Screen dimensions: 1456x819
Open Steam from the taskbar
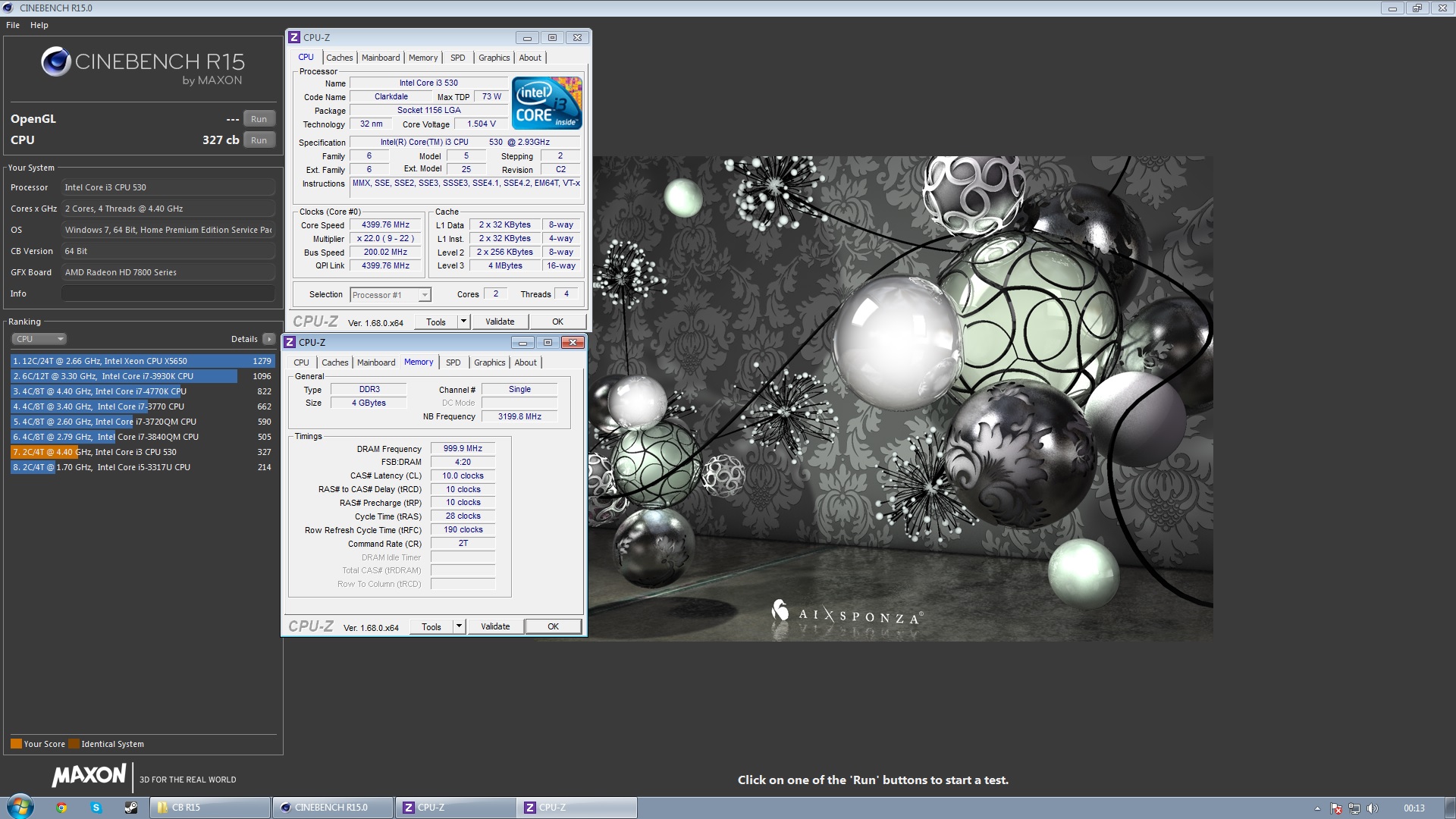click(x=131, y=808)
